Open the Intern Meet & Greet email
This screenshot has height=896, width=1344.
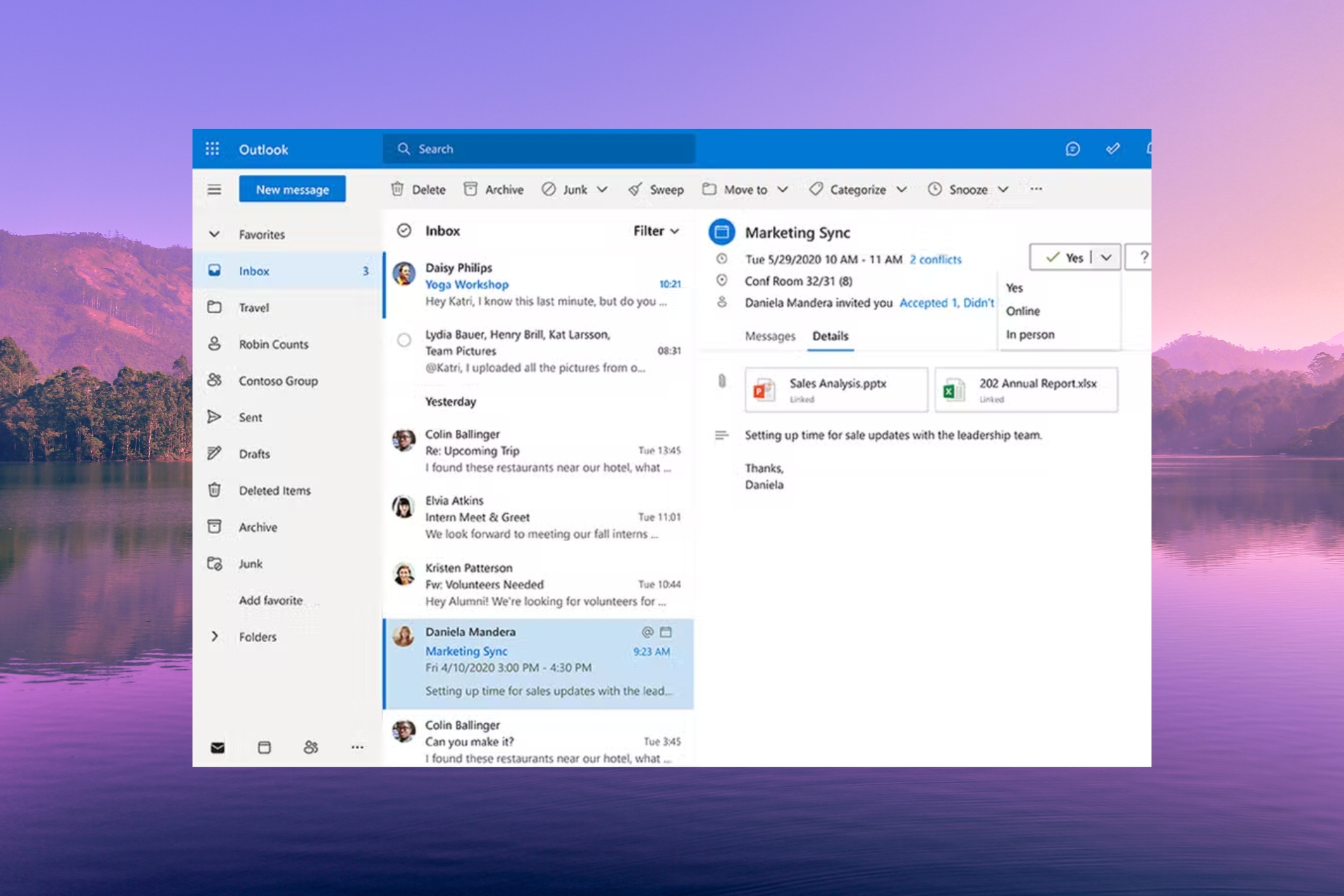538,517
